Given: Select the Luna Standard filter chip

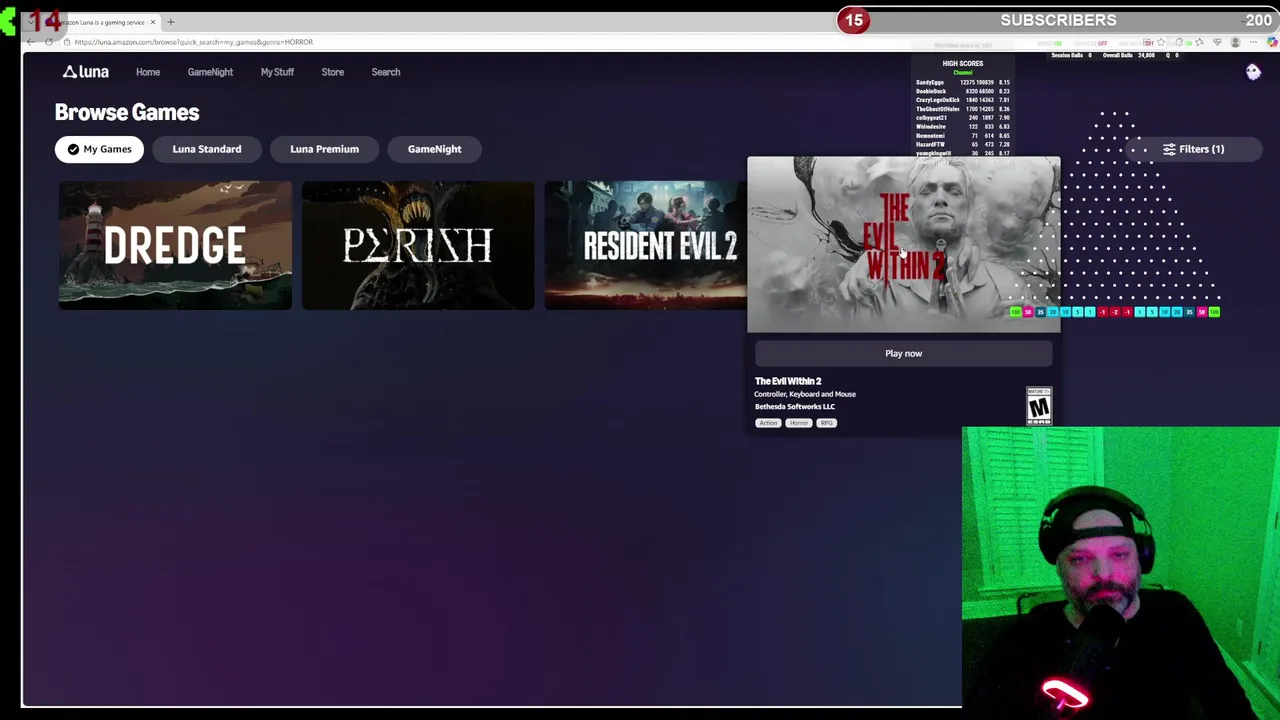Looking at the screenshot, I should 207,149.
